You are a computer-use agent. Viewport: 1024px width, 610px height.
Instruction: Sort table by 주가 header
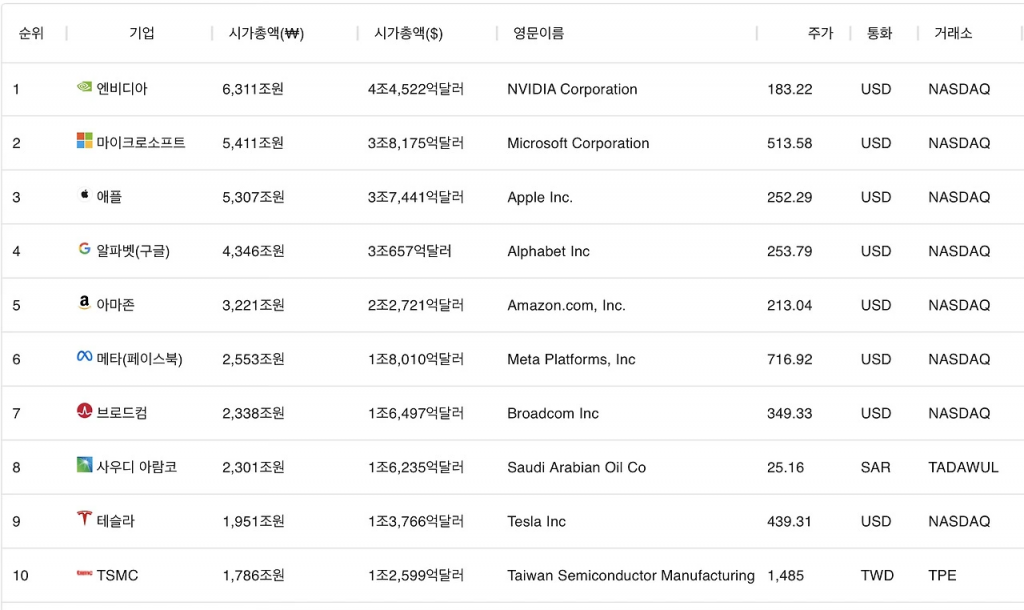click(820, 33)
